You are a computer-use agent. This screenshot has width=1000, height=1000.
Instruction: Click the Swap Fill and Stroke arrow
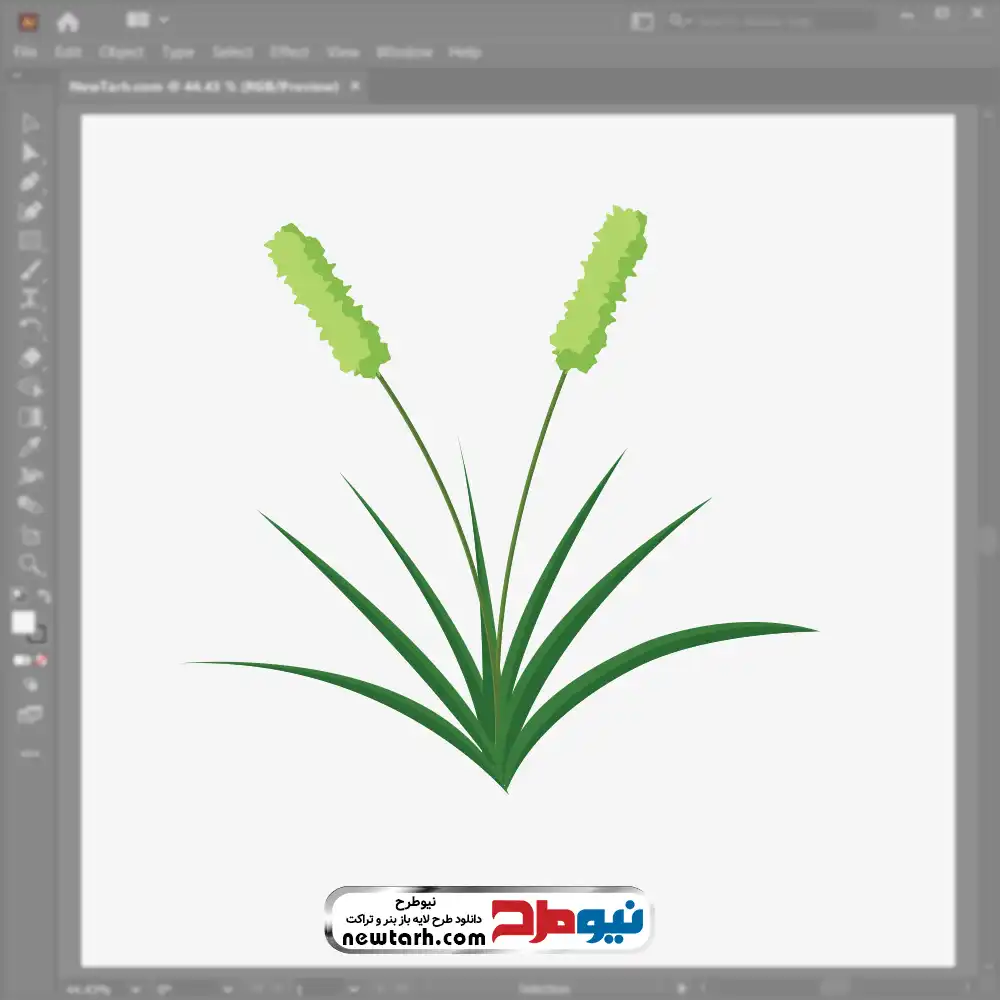[43, 596]
